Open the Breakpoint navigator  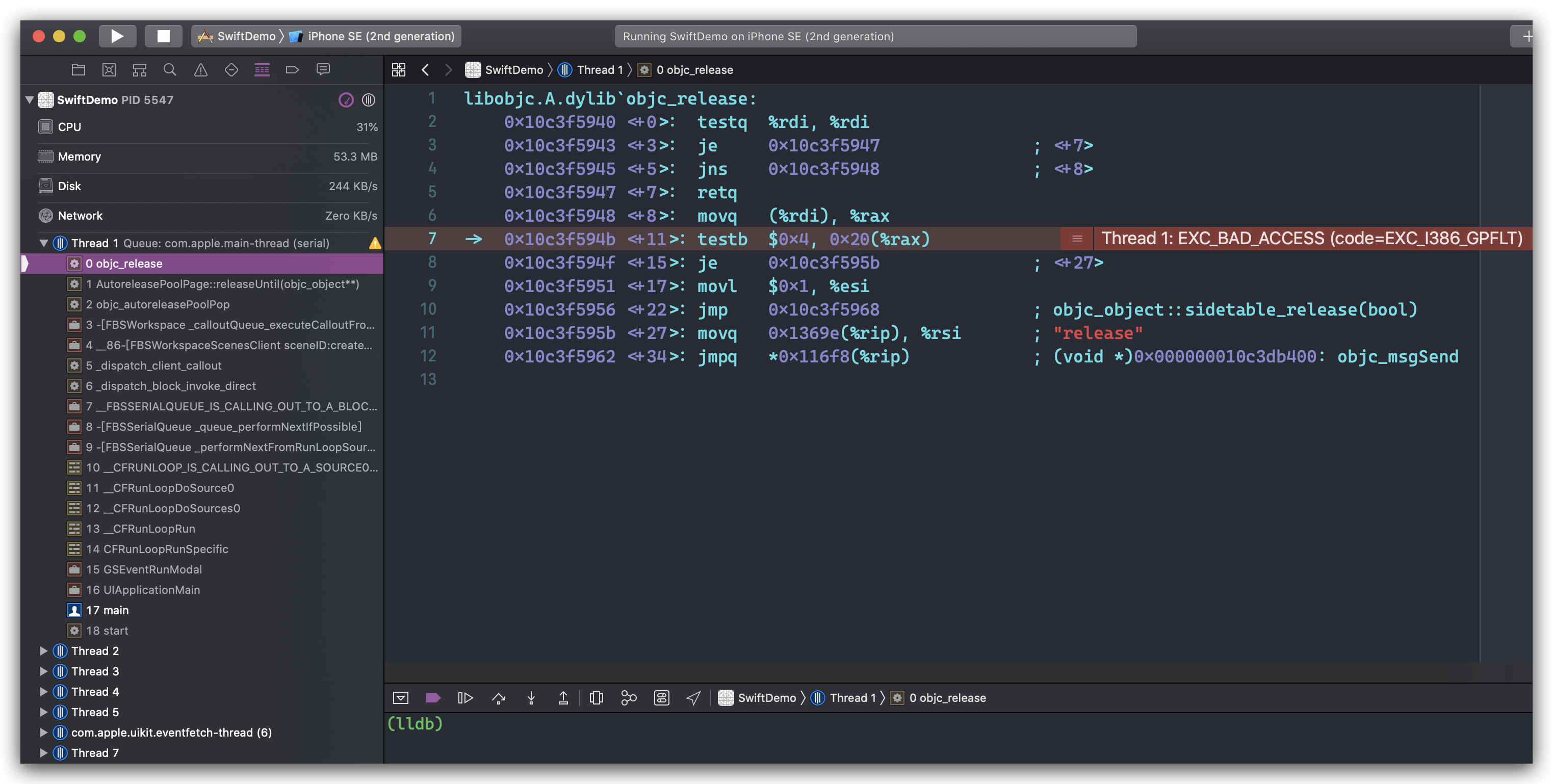pyautogui.click(x=292, y=70)
